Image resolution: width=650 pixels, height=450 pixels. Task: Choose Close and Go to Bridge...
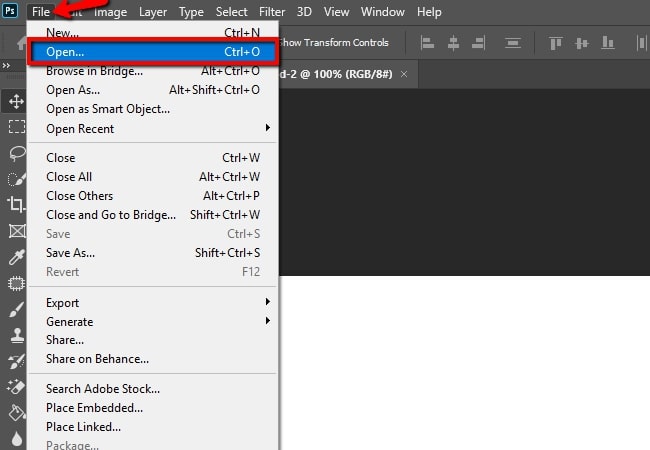click(x=153, y=215)
